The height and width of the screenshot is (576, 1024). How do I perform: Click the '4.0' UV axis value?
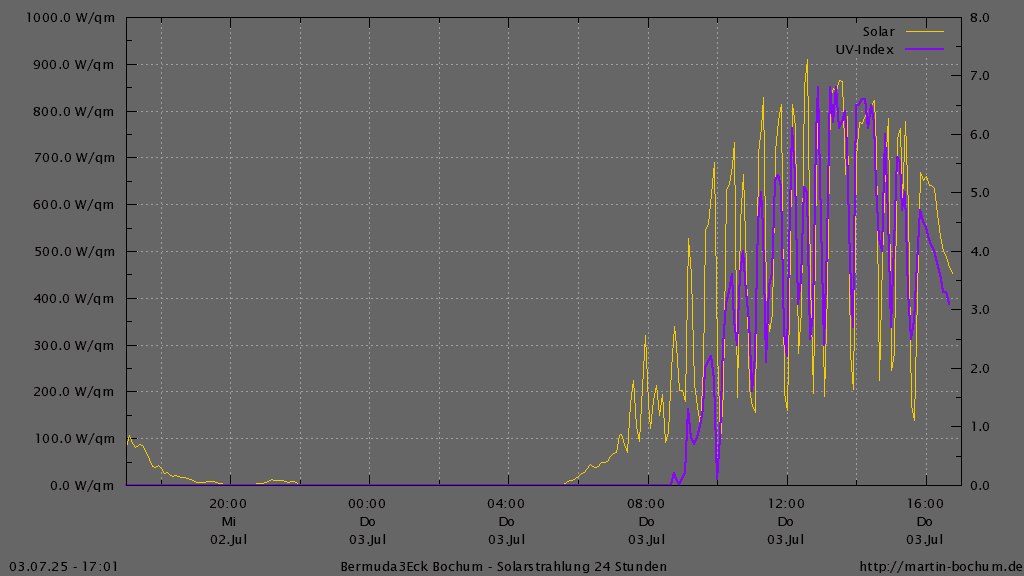980,251
